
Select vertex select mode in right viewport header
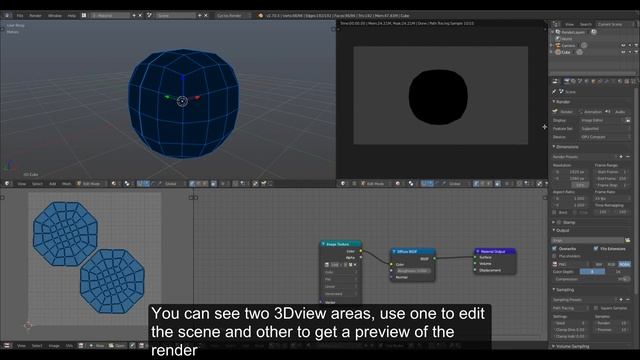(x=476, y=184)
